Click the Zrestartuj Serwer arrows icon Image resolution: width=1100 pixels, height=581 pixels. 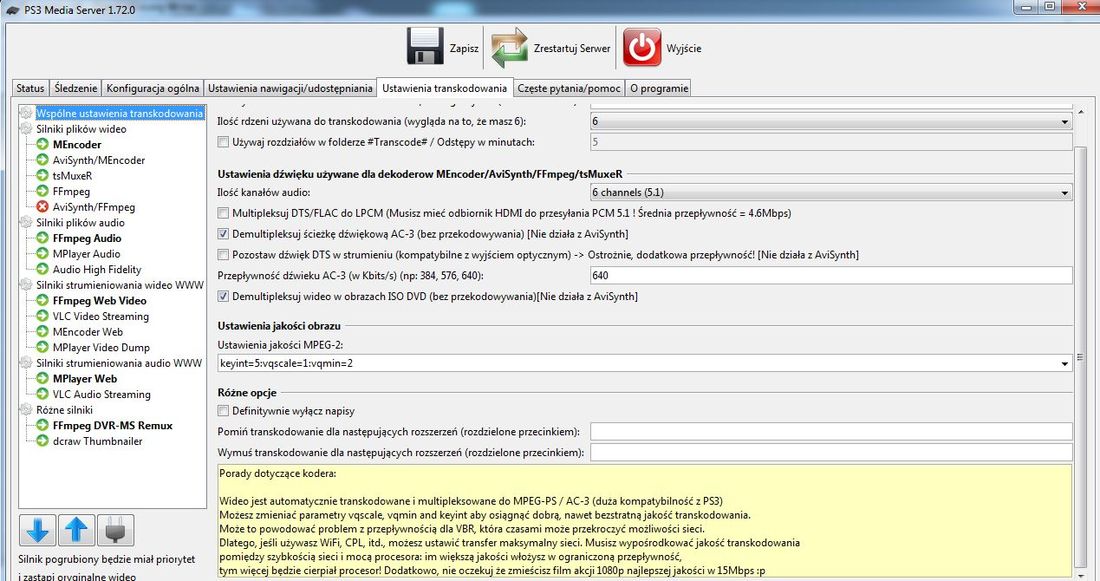509,48
